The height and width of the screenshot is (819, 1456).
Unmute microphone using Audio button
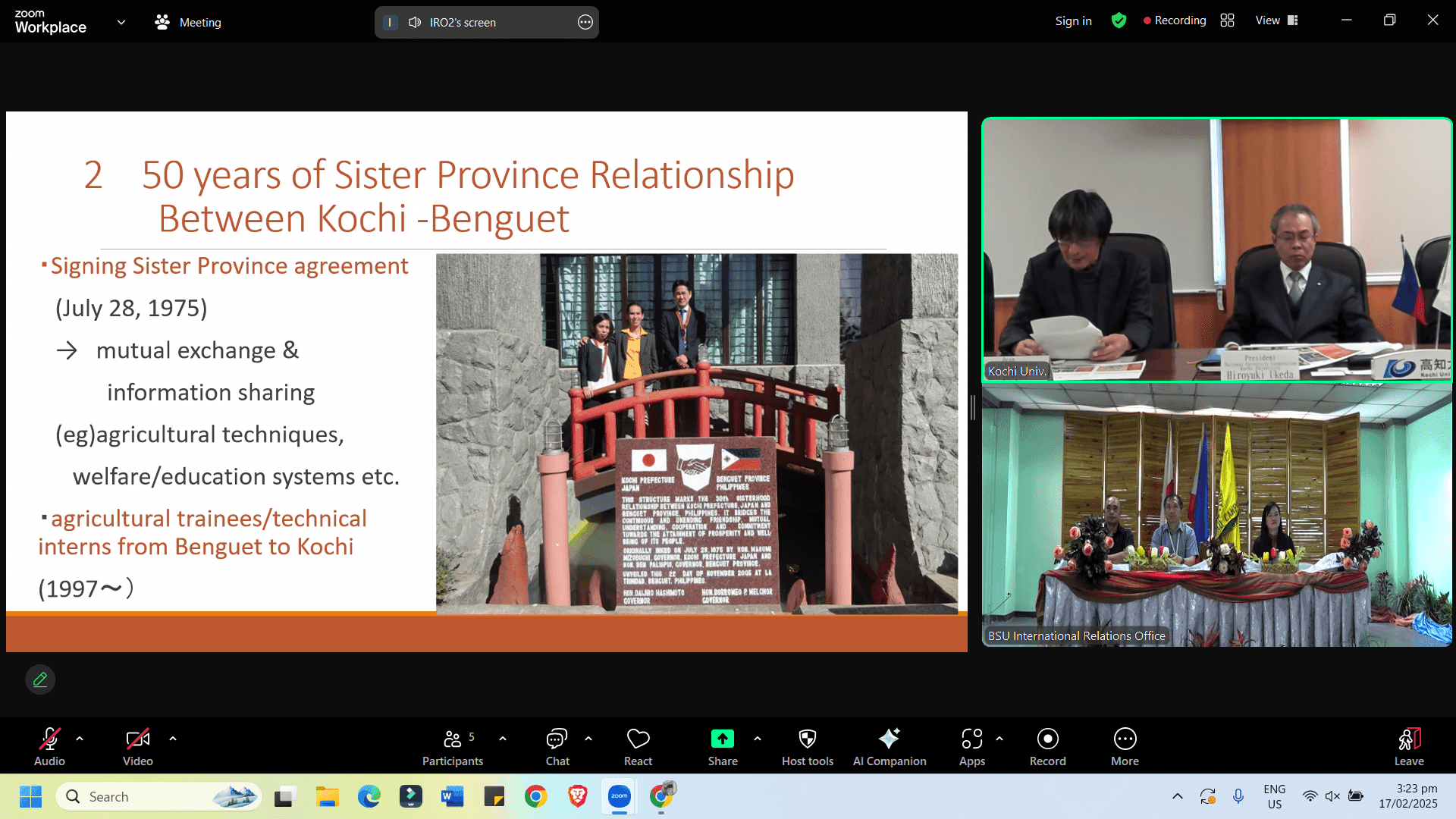coord(49,746)
